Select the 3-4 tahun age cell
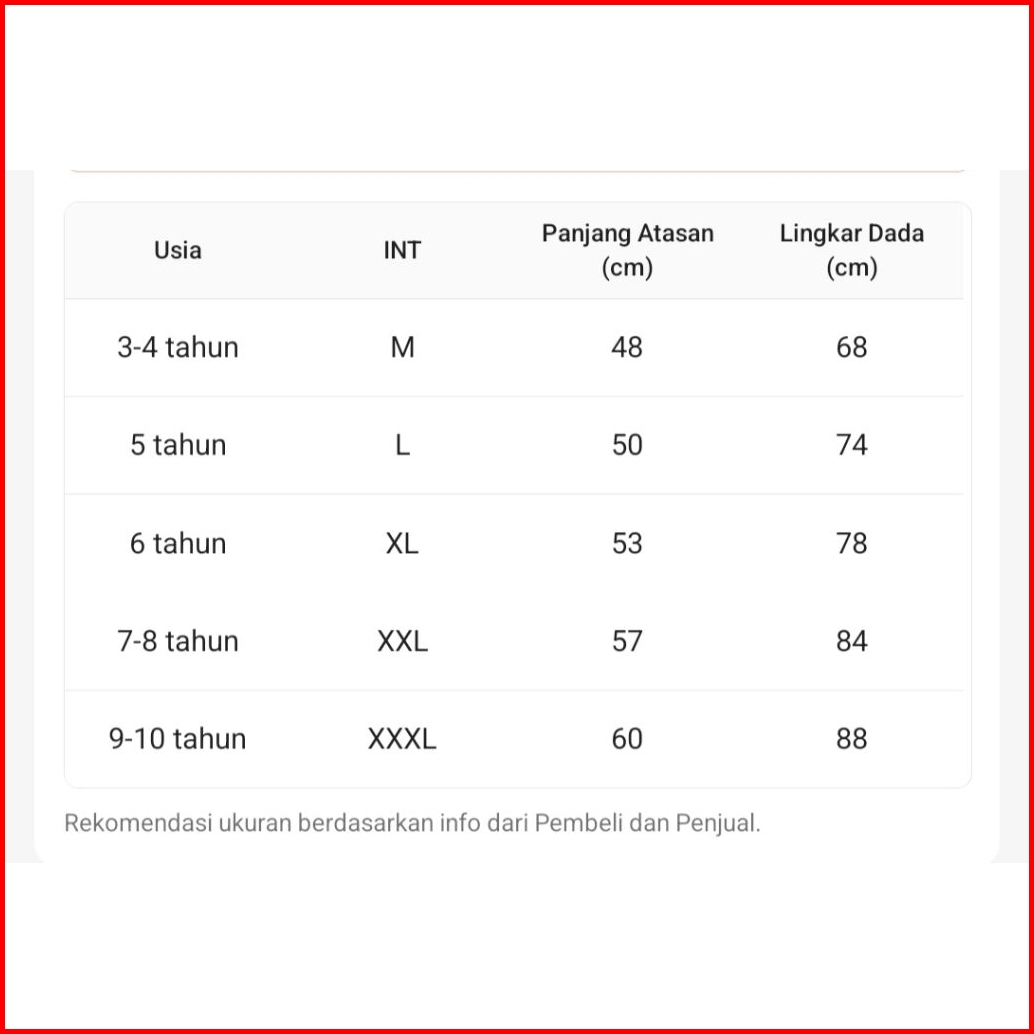 (x=178, y=347)
